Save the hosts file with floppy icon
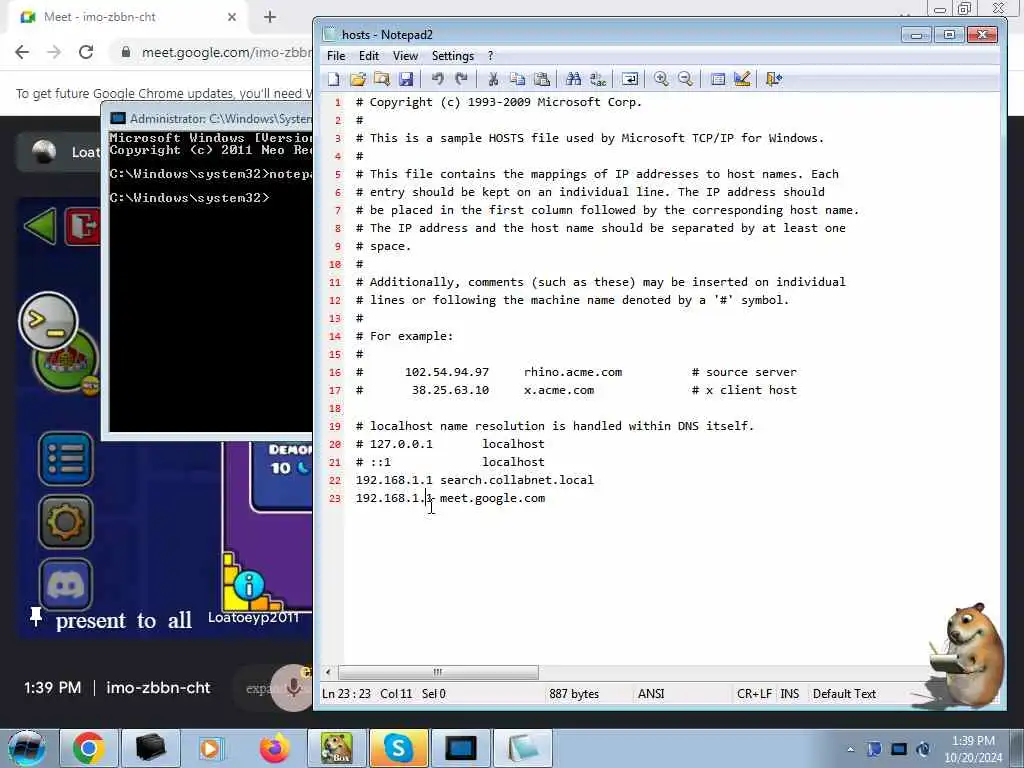The image size is (1024, 768). (x=406, y=79)
